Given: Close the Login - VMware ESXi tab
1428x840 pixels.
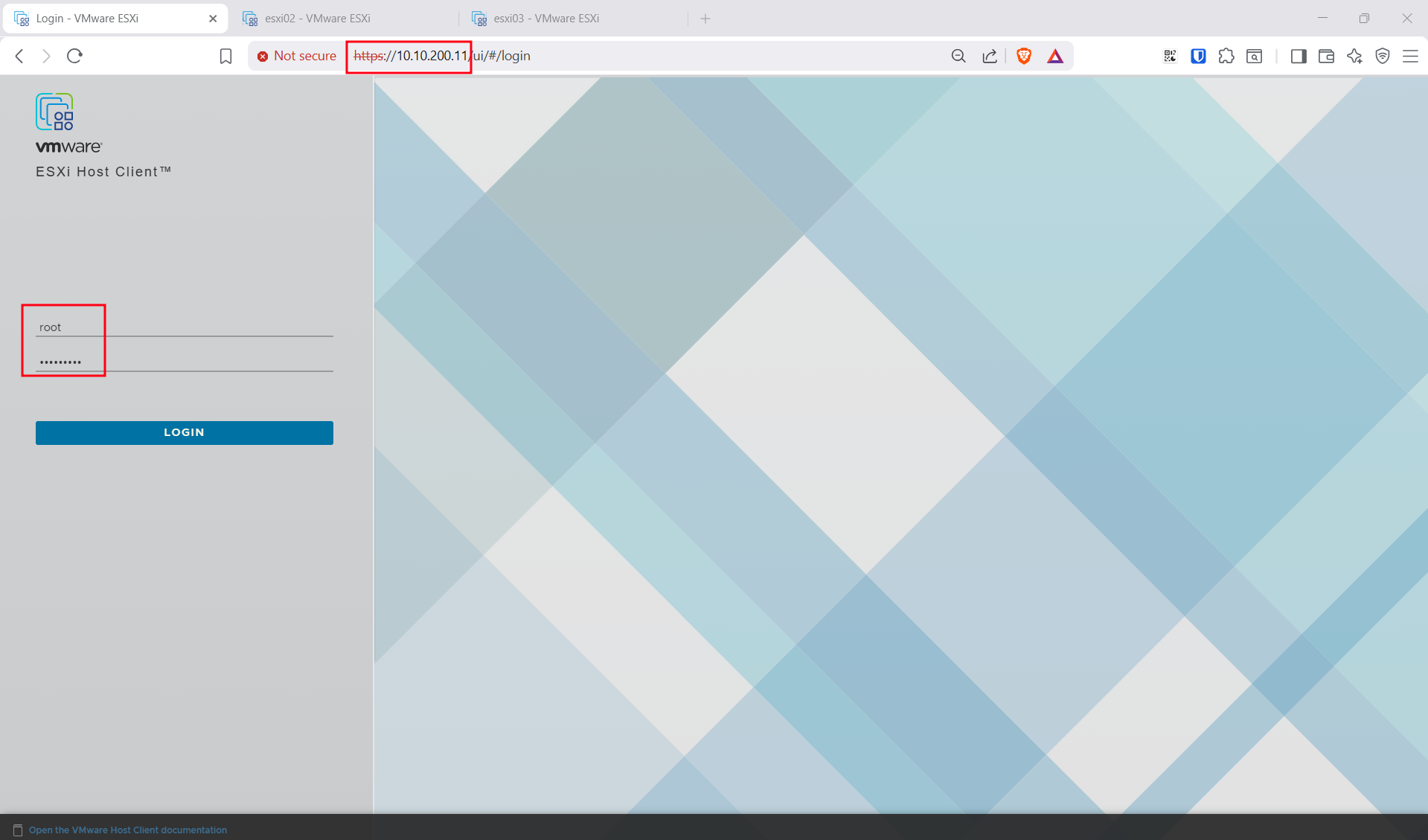Looking at the screenshot, I should (213, 19).
